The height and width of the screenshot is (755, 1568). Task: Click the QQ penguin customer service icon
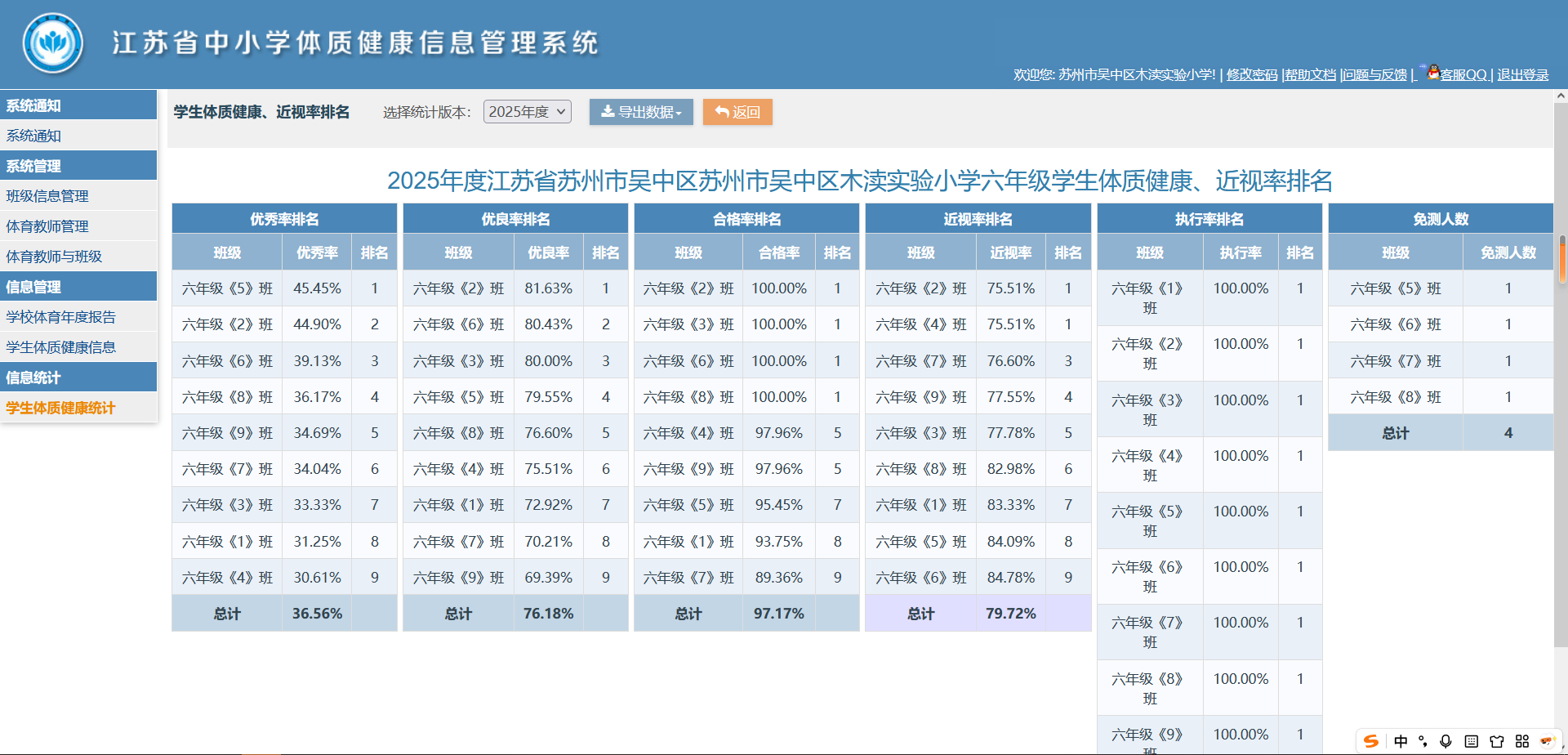[x=1433, y=72]
